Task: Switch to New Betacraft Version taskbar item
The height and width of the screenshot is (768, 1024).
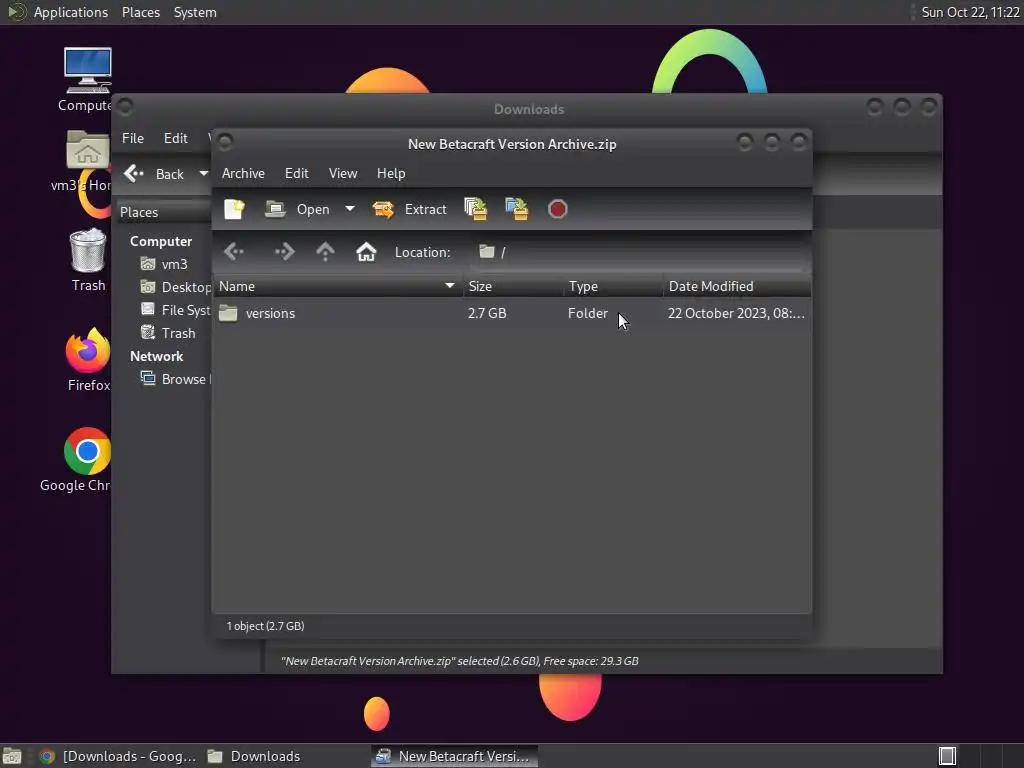Action: 455,756
